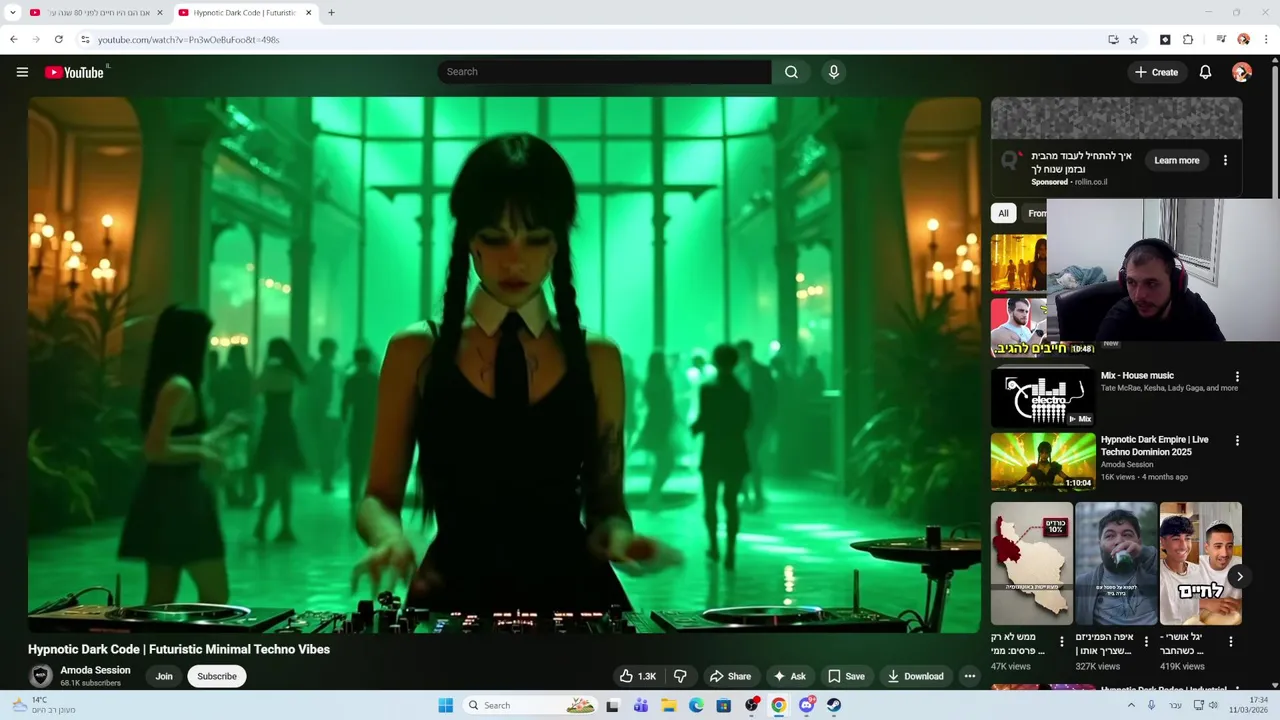Open the Mix - House music thumbnail

click(x=1043, y=397)
